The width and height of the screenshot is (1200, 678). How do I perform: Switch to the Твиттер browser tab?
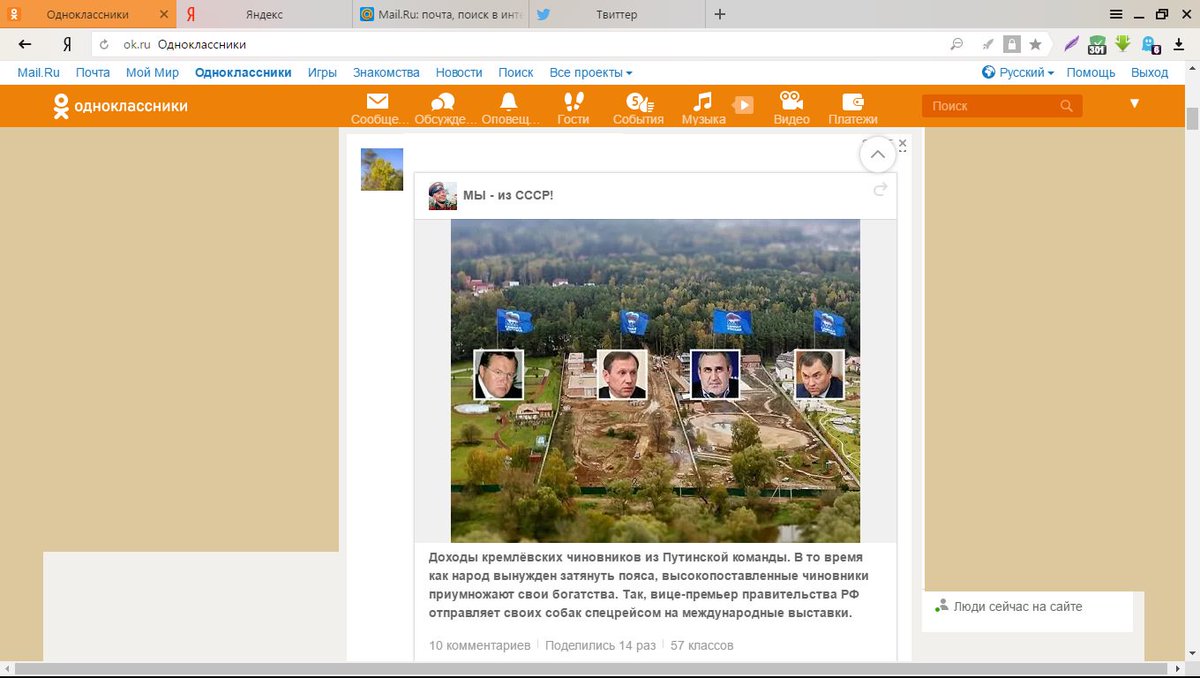point(616,14)
